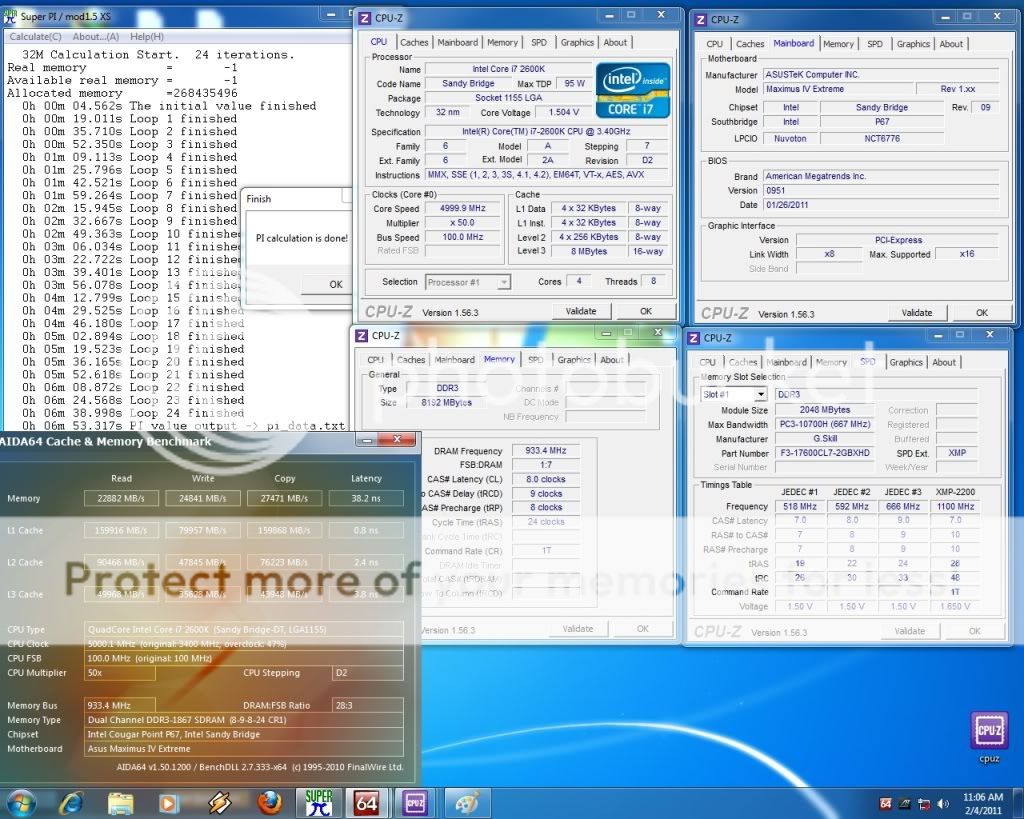Click the processor Name field "Intel Core i7 2600K"
Viewport: 1024px width, 819px height.
point(509,69)
